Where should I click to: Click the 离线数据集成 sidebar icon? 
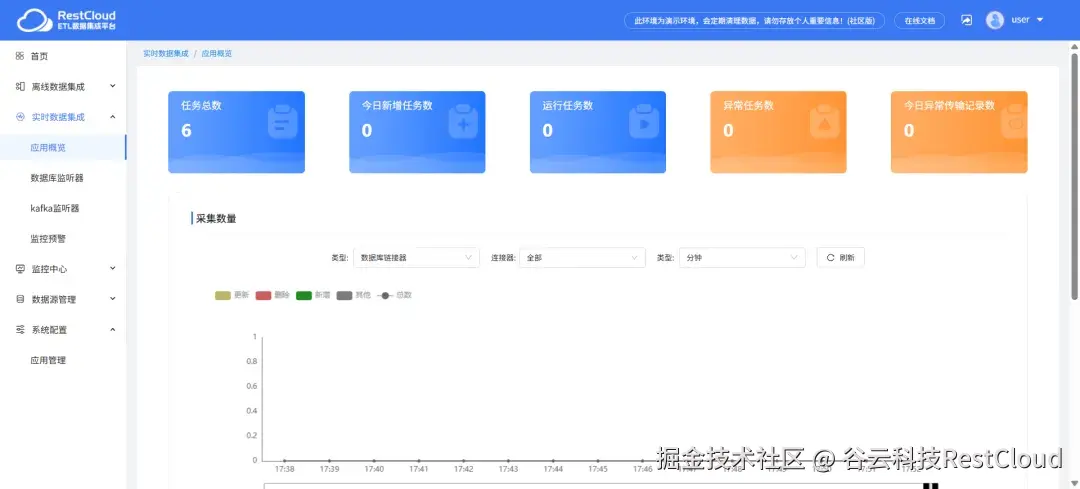(20, 87)
